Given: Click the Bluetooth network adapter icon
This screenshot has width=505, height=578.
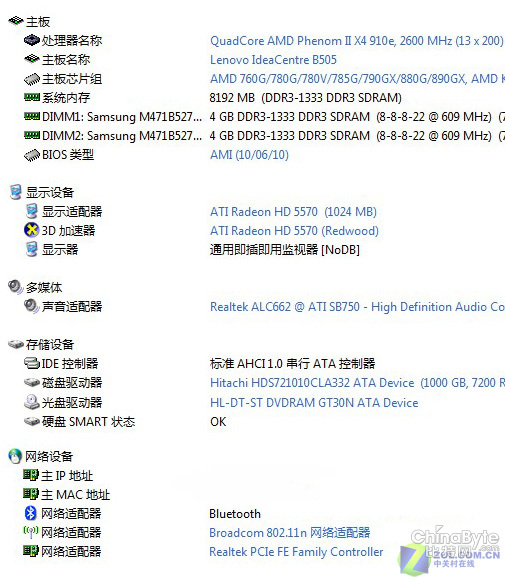Looking at the screenshot, I should [x=31, y=513].
